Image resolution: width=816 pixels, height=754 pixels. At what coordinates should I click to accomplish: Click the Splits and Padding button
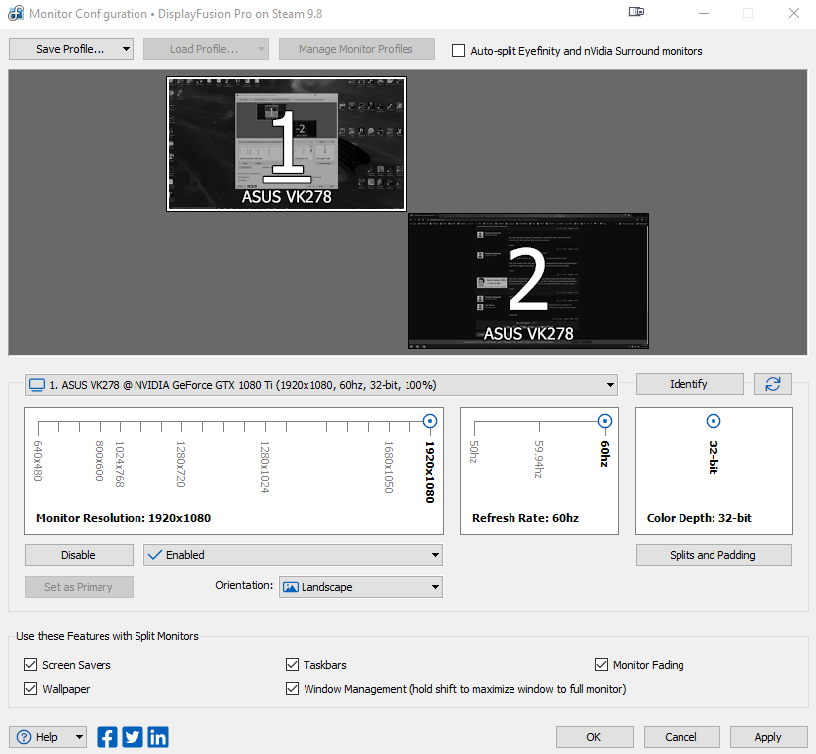point(713,555)
